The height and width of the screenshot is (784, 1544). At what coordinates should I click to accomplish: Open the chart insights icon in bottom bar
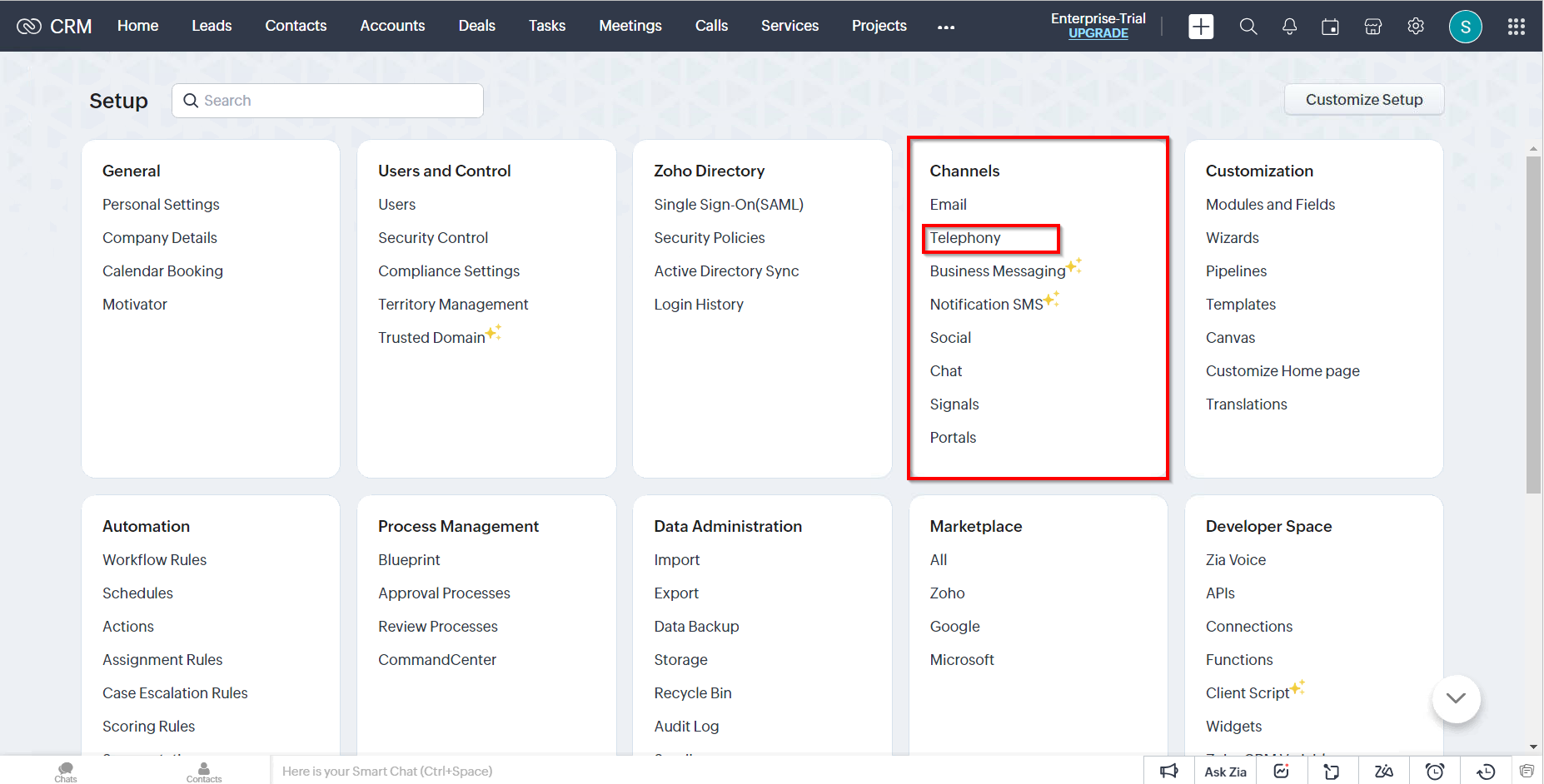[x=1282, y=772]
